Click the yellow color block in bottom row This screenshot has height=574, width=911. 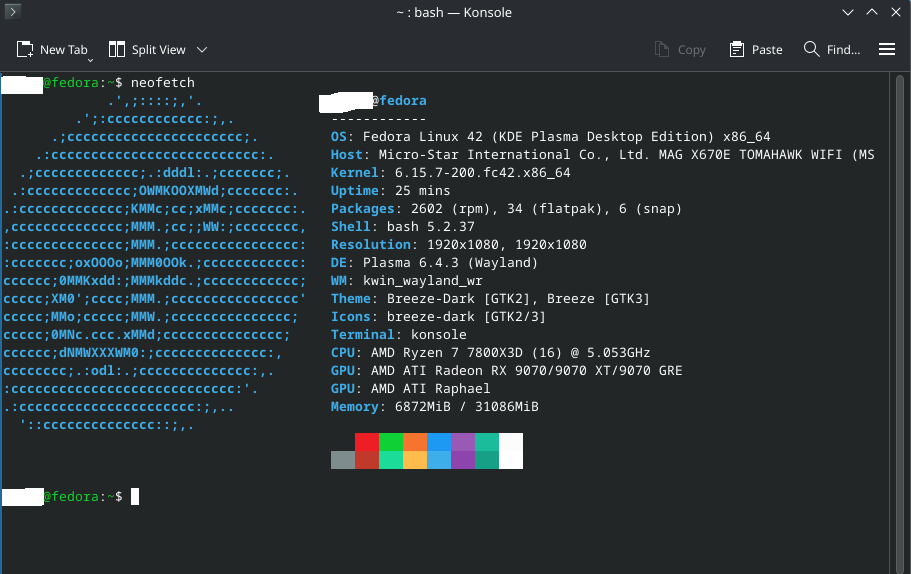415,460
